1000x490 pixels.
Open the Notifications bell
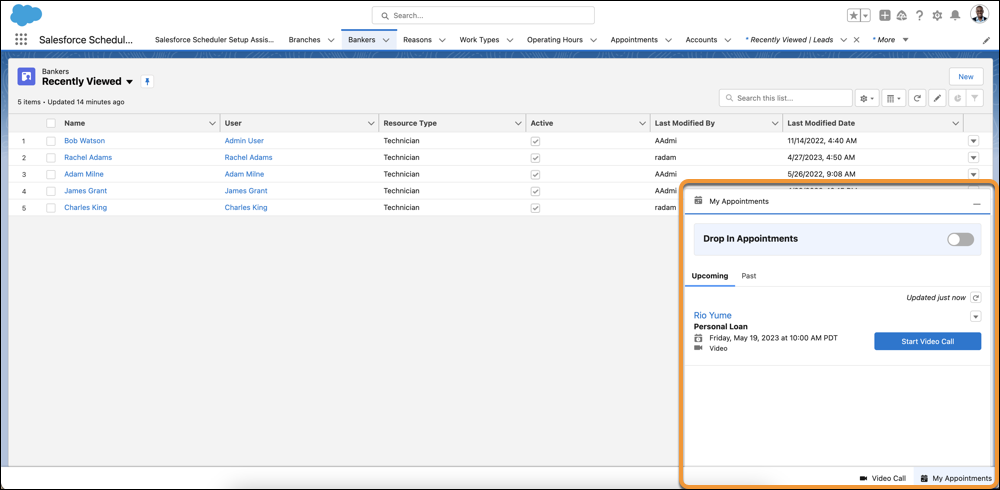pyautogui.click(x=955, y=15)
